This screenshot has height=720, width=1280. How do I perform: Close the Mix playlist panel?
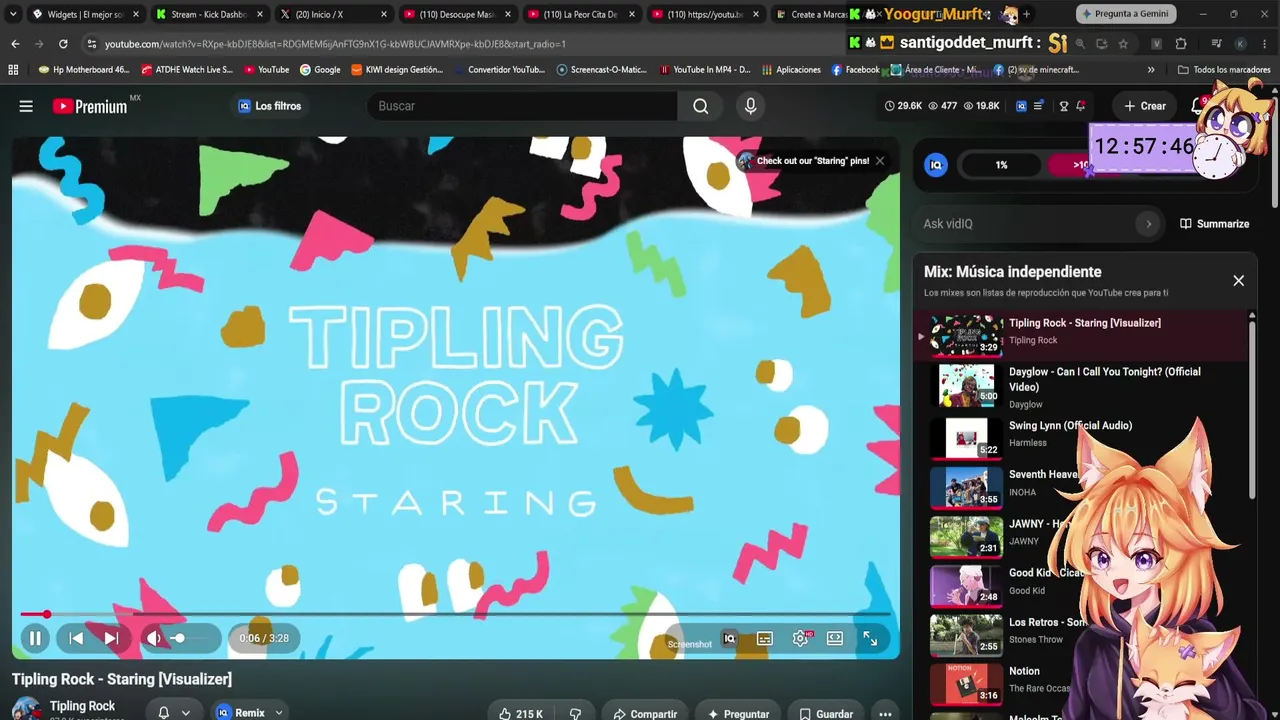(x=1238, y=281)
